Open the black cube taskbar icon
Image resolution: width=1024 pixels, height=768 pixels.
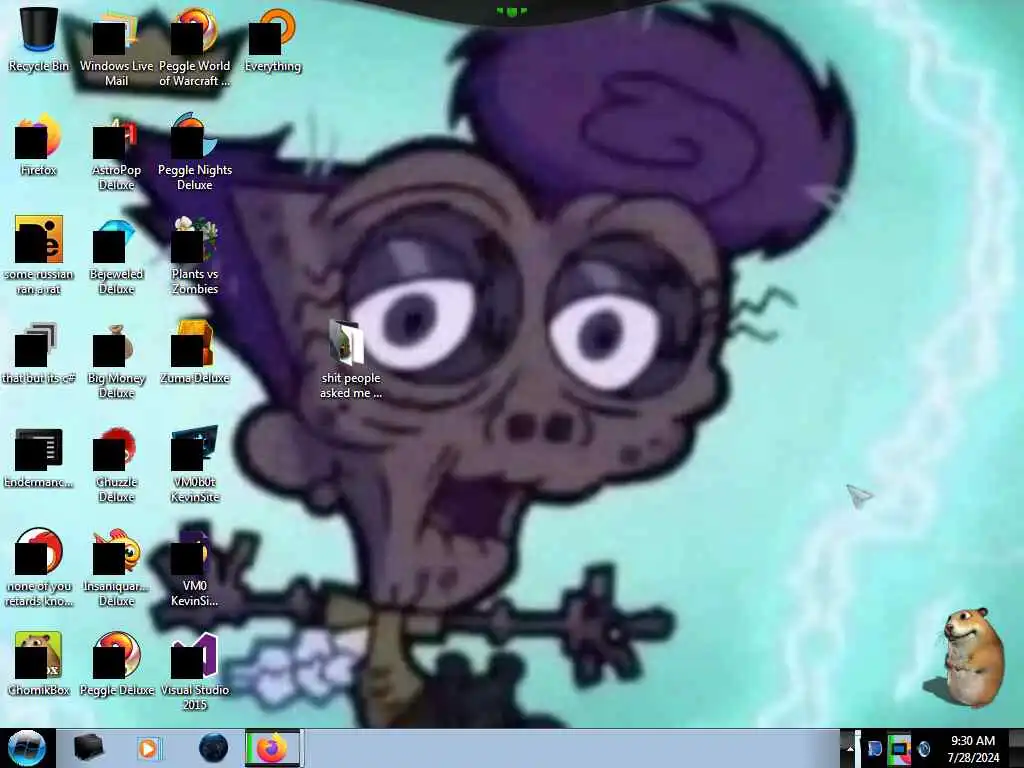click(x=88, y=748)
